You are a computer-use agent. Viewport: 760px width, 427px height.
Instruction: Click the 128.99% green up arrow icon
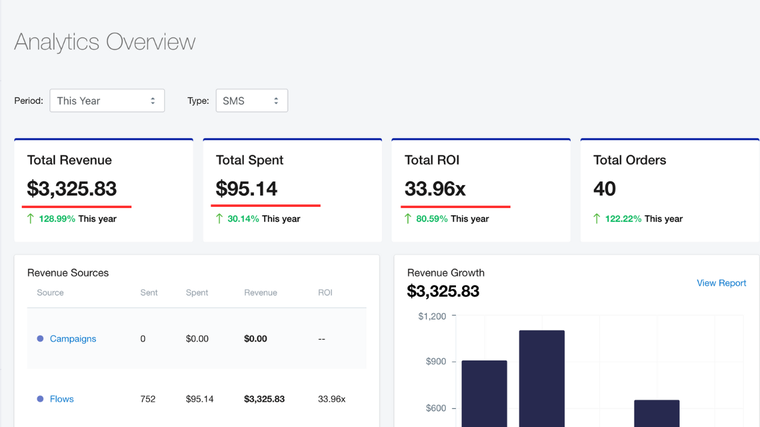coord(31,219)
